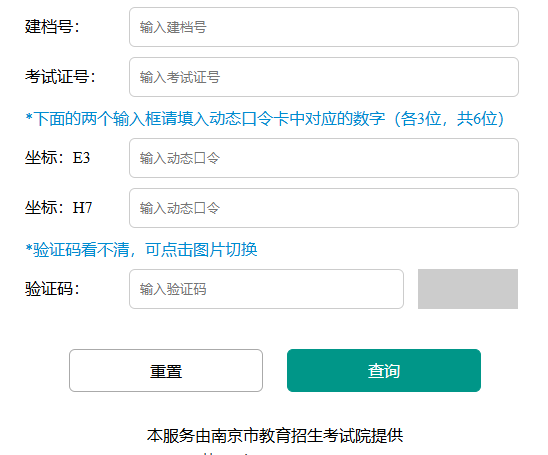Activate the dynamic password field for H7
Screen dimensions: 548x455
(324, 208)
